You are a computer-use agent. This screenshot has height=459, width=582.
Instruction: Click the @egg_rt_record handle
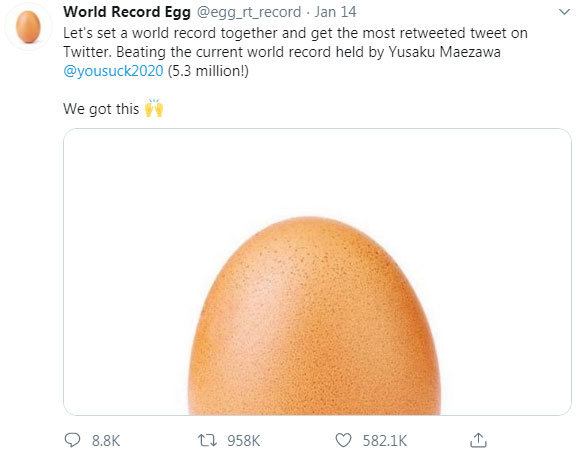point(249,12)
